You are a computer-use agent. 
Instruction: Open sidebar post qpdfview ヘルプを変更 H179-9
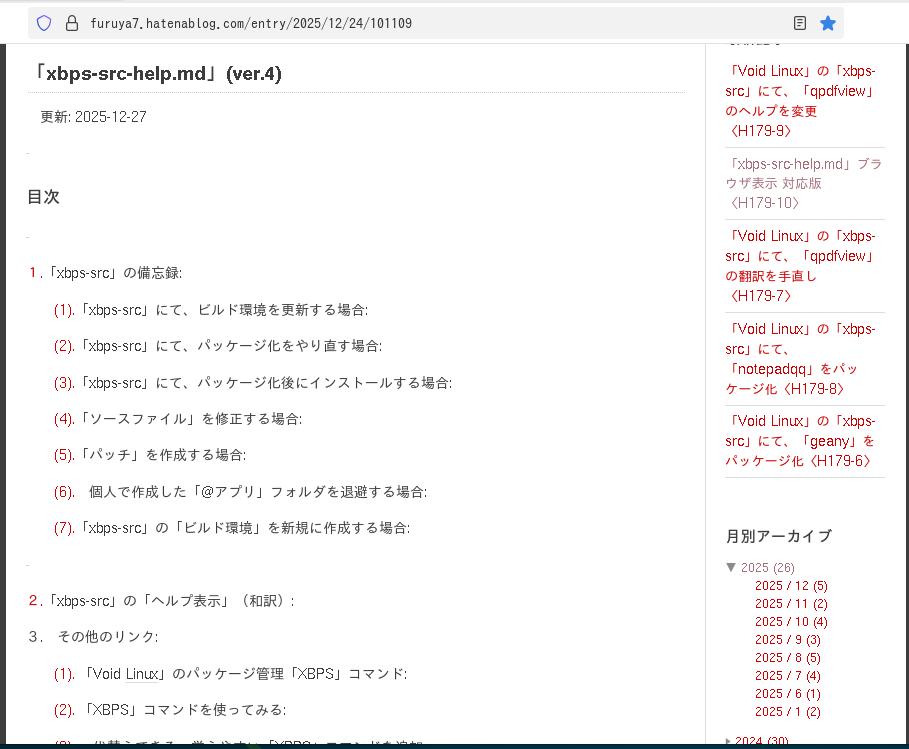point(801,101)
